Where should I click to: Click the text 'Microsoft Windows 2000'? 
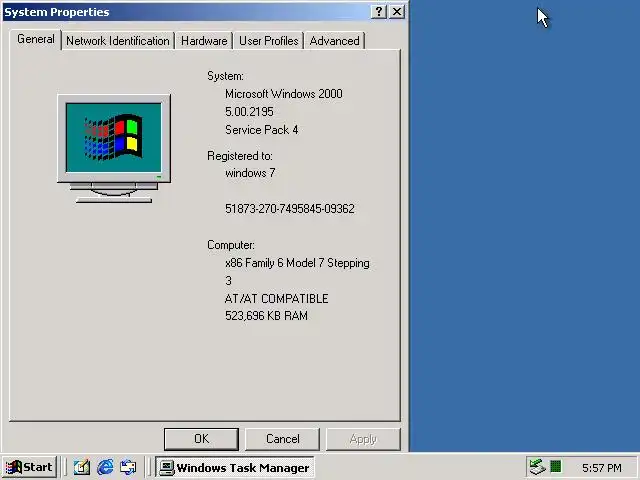click(284, 94)
